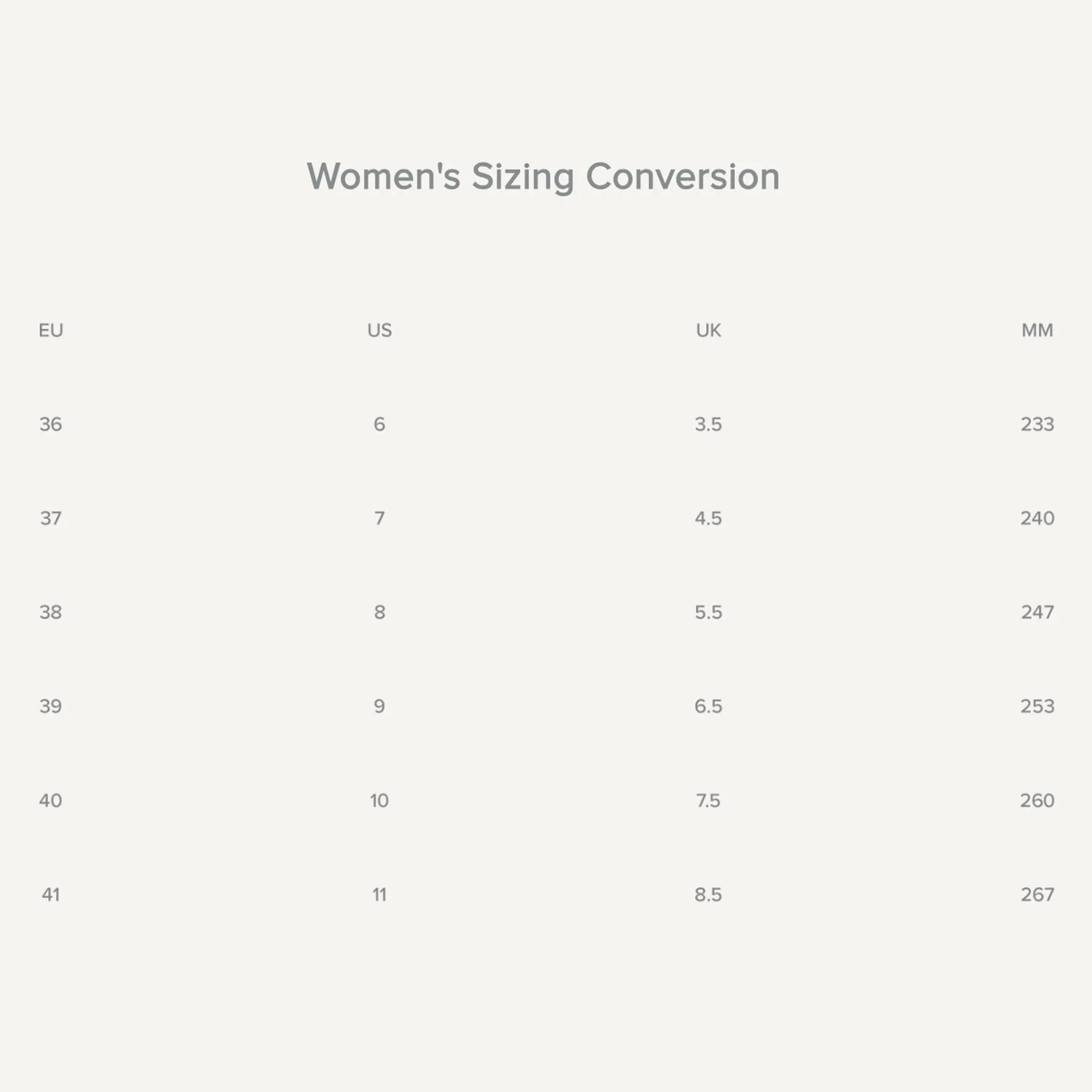Click UK size 3.5
The image size is (1092, 1092).
pyautogui.click(x=708, y=424)
